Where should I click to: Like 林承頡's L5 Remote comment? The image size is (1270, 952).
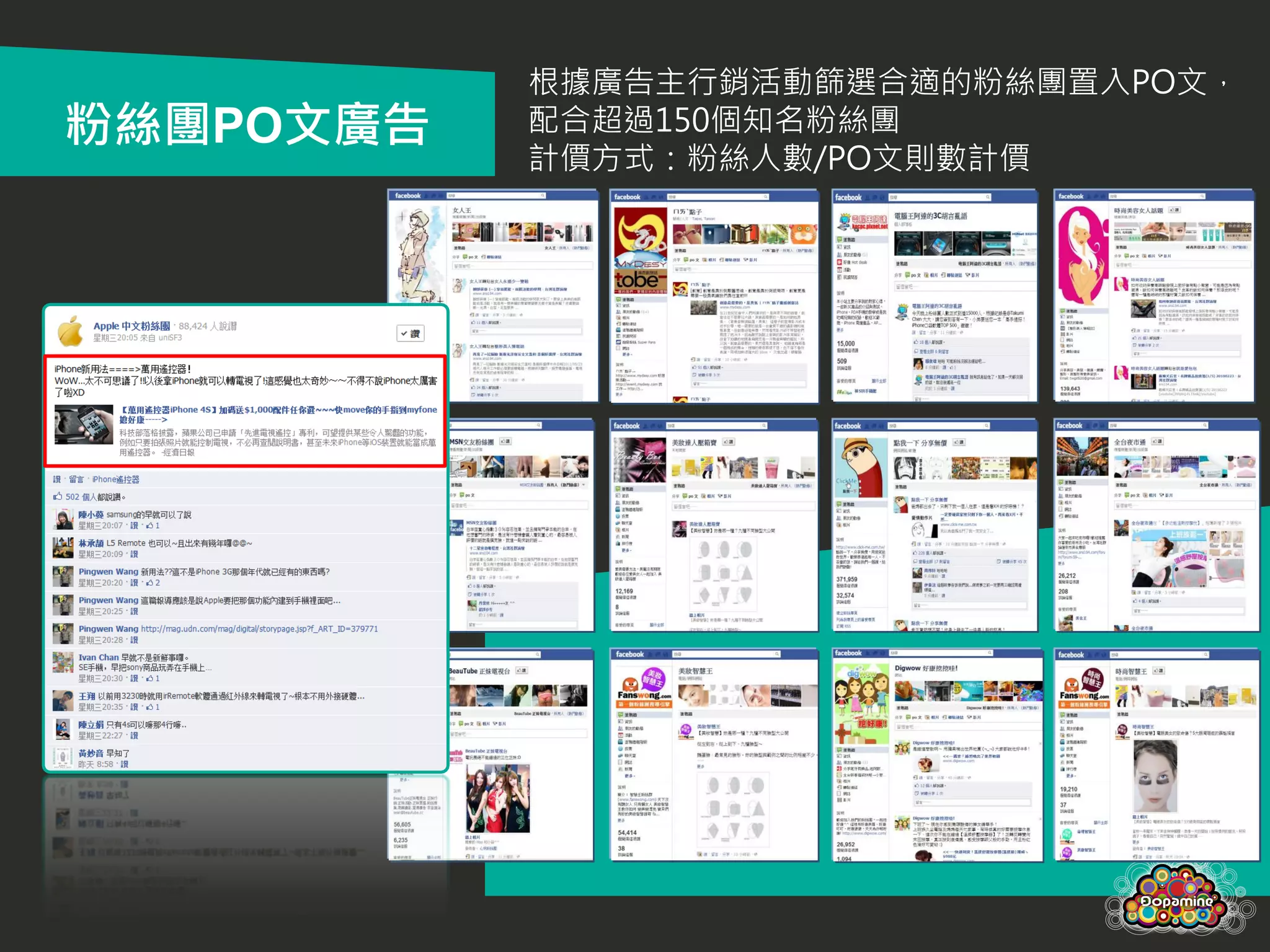coord(134,554)
